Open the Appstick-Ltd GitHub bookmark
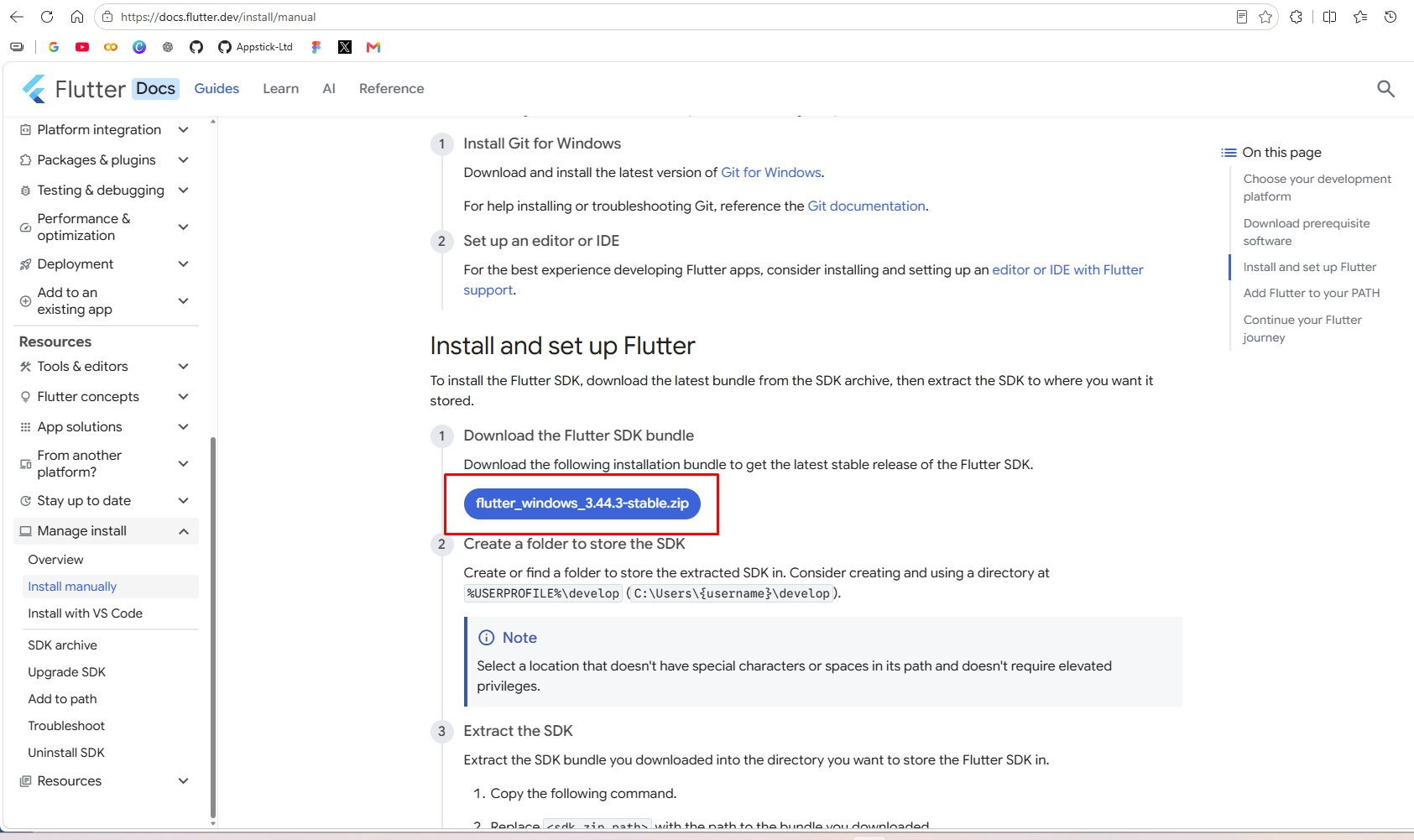 (x=256, y=47)
